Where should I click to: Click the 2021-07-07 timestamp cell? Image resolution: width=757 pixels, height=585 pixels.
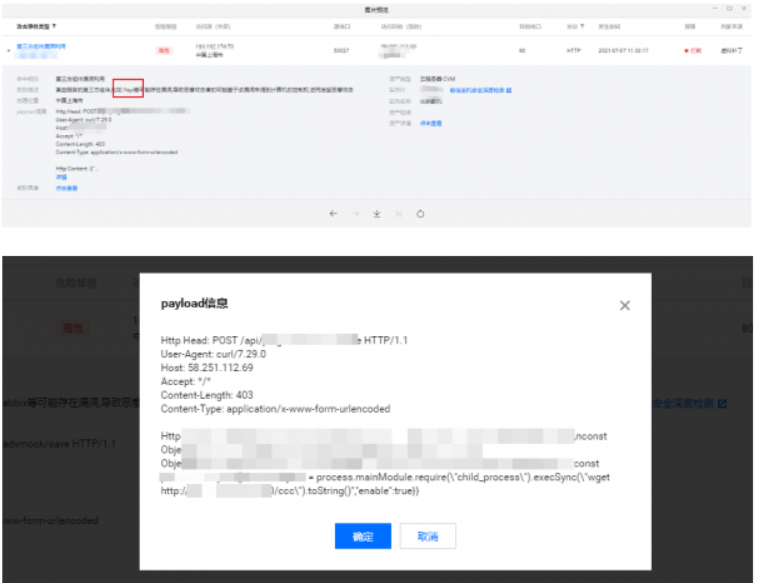point(623,50)
